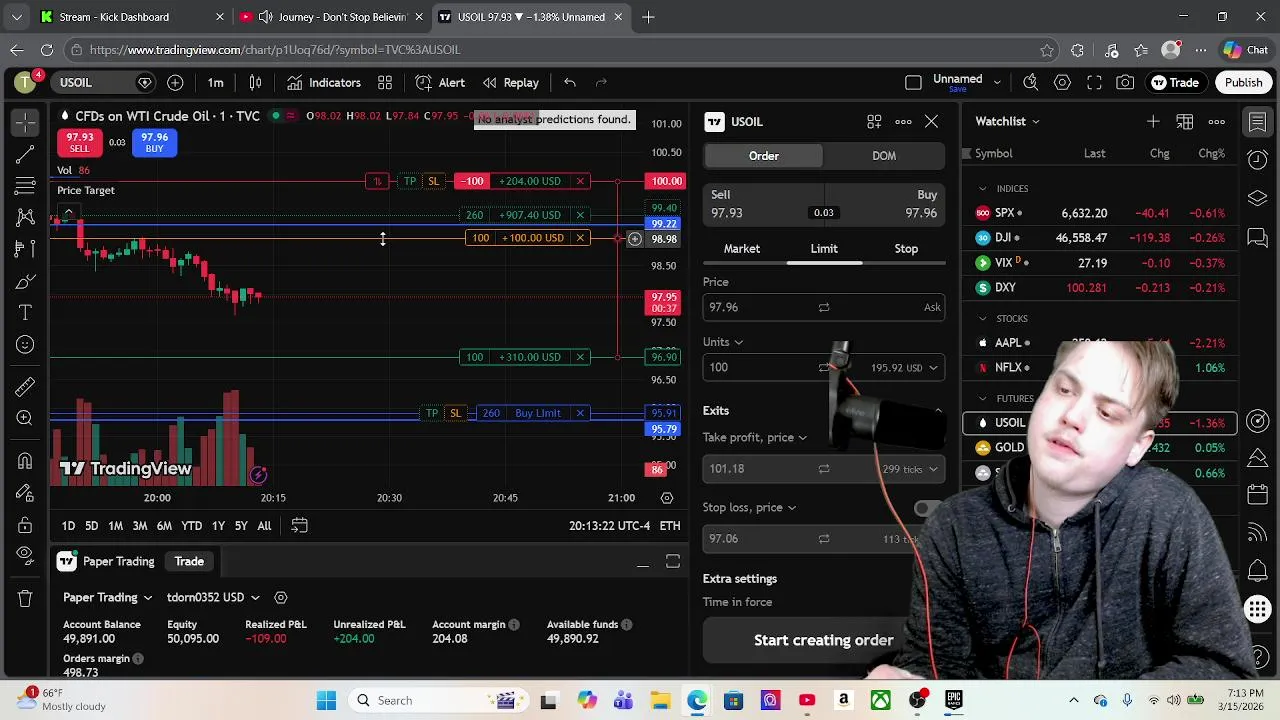Image resolution: width=1280 pixels, height=720 pixels.
Task: Open the go to date calendar
Action: [x=299, y=525]
